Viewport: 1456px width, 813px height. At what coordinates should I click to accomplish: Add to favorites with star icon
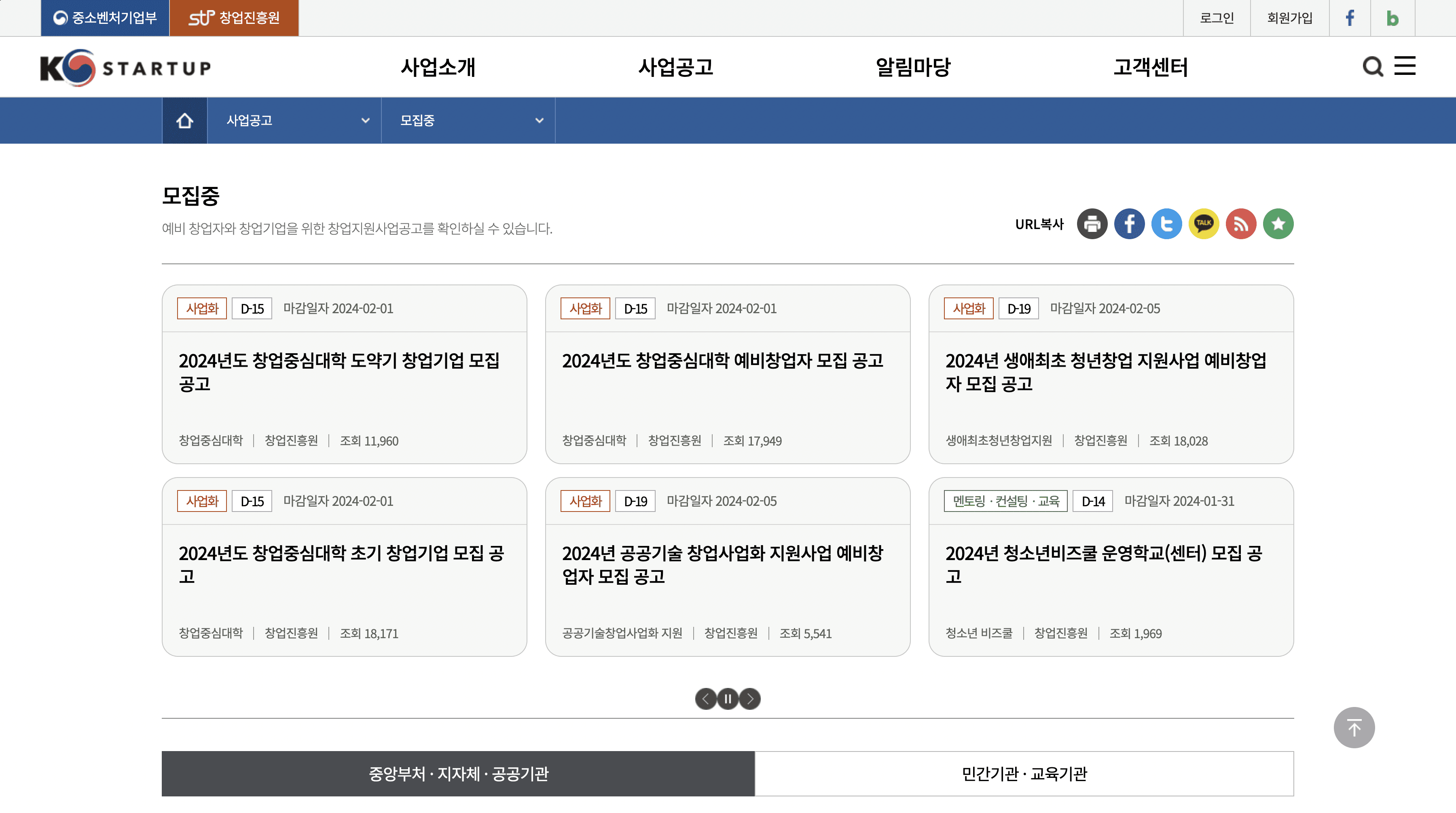tap(1278, 224)
